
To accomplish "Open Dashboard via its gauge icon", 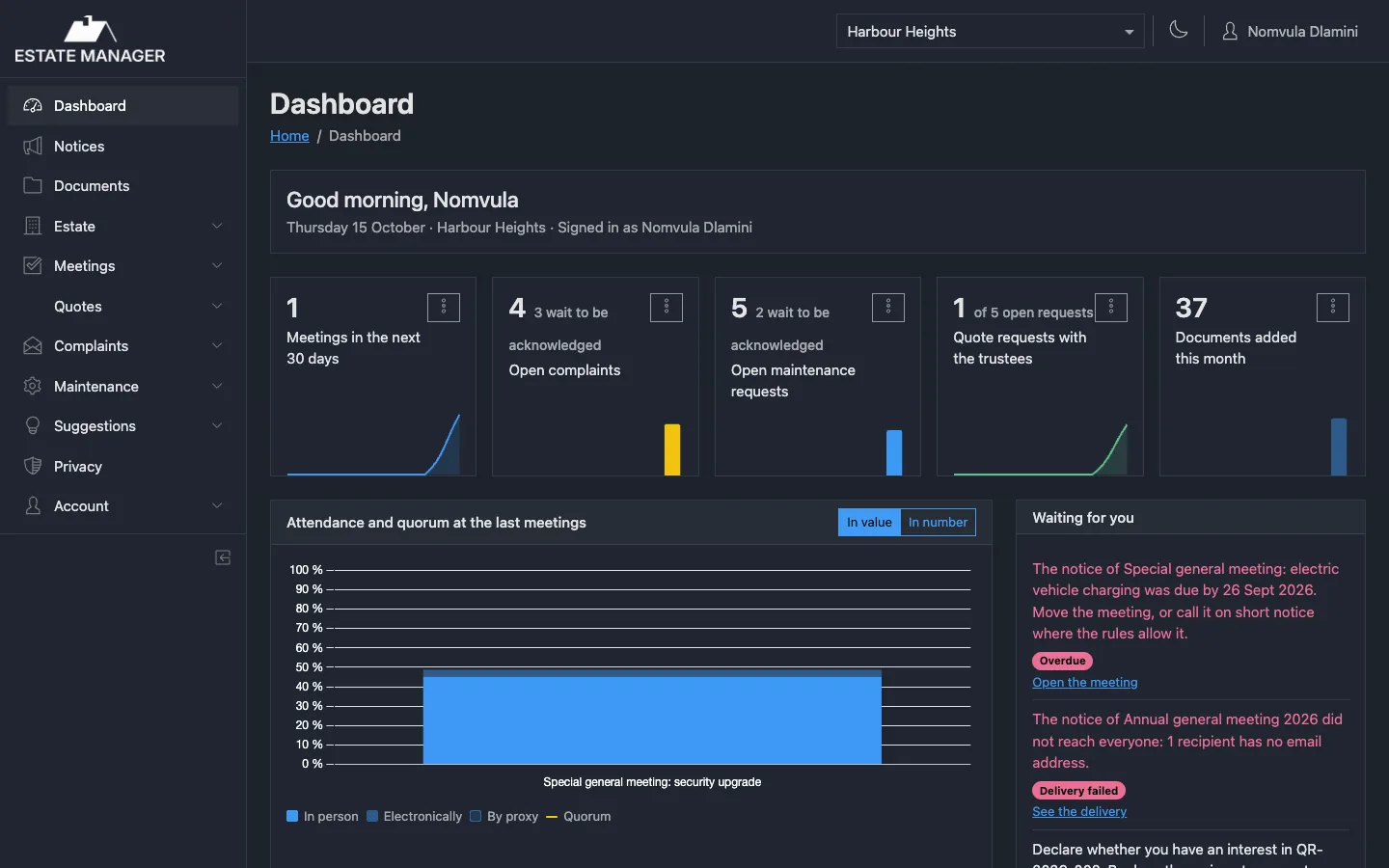I will tap(33, 106).
